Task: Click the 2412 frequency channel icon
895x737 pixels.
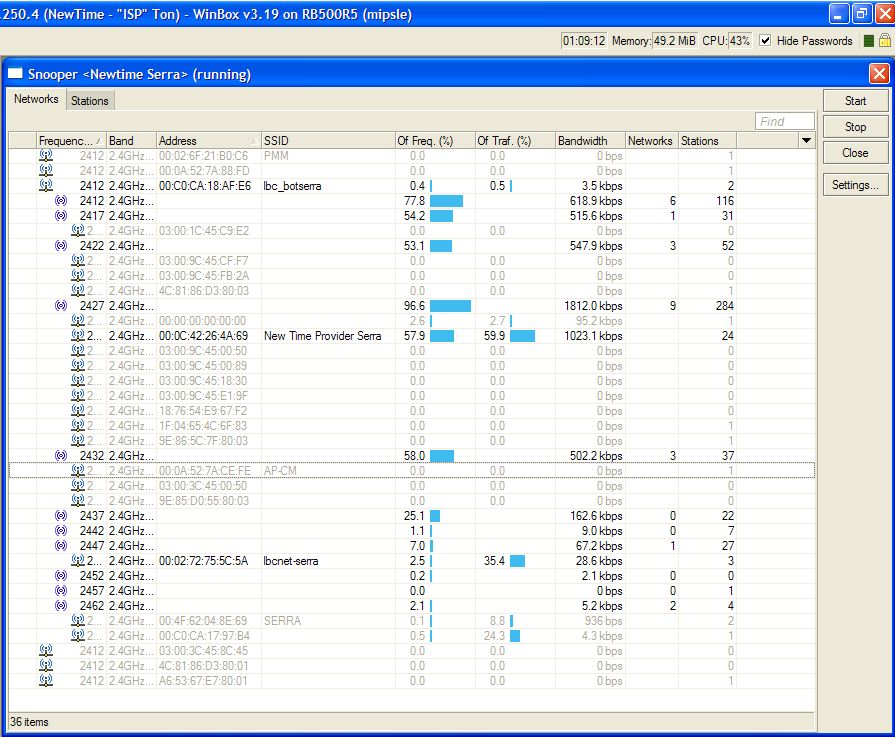Action: pyautogui.click(x=61, y=200)
